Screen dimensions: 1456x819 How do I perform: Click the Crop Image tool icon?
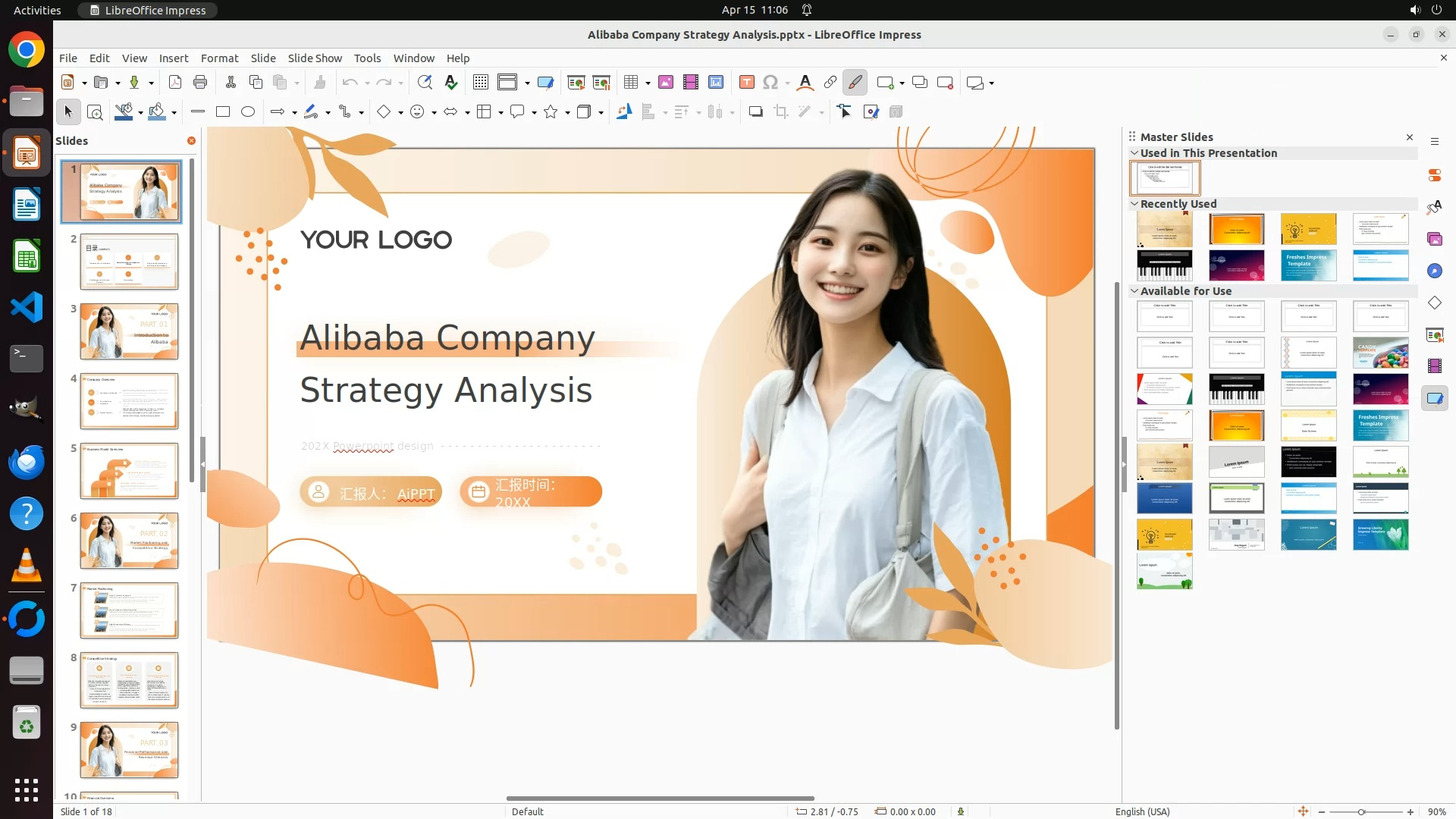tap(780, 112)
